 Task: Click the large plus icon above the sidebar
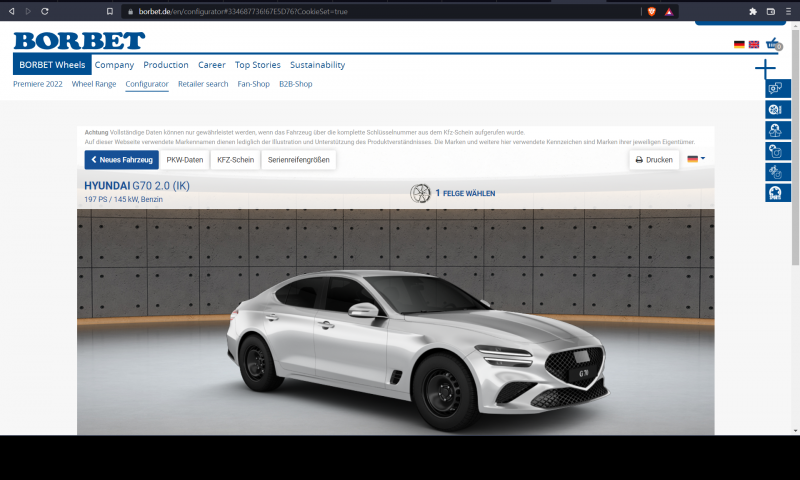[765, 68]
